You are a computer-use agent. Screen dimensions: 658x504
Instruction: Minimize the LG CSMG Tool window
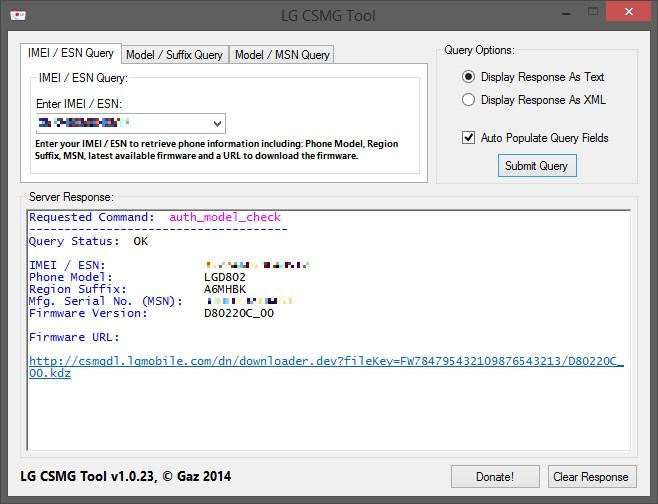[x=566, y=13]
